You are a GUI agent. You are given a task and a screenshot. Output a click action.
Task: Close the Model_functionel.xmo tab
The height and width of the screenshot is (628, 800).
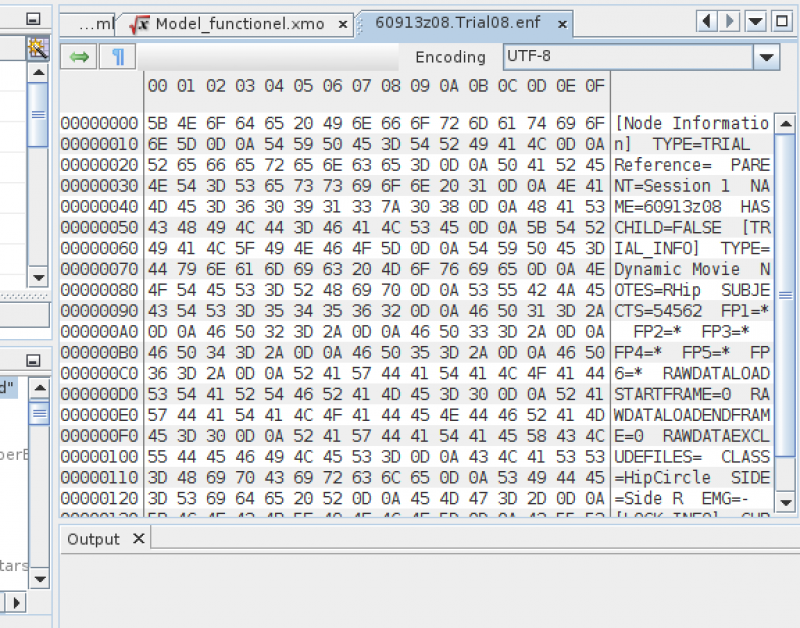pyautogui.click(x=344, y=24)
